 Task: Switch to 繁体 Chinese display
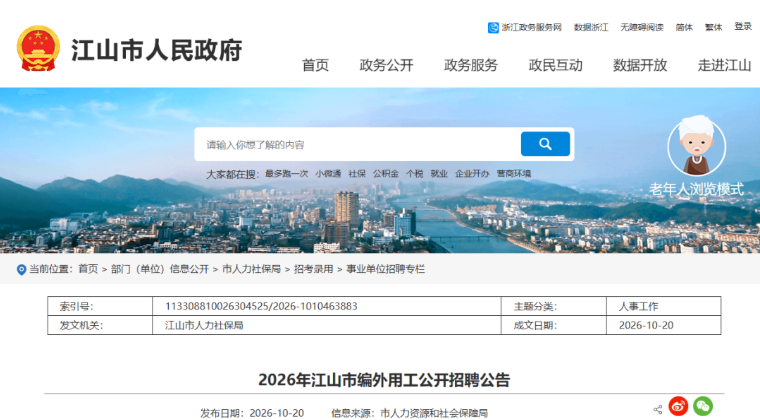pyautogui.click(x=713, y=28)
